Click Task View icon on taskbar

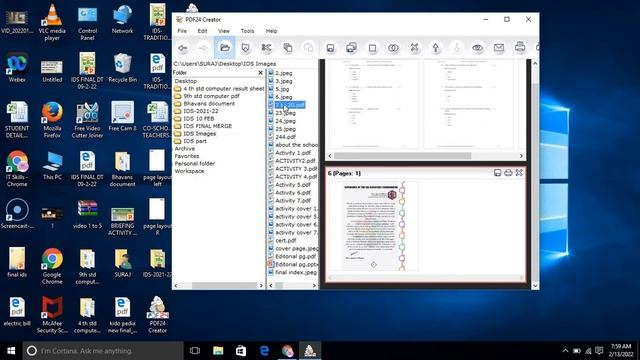pos(195,351)
